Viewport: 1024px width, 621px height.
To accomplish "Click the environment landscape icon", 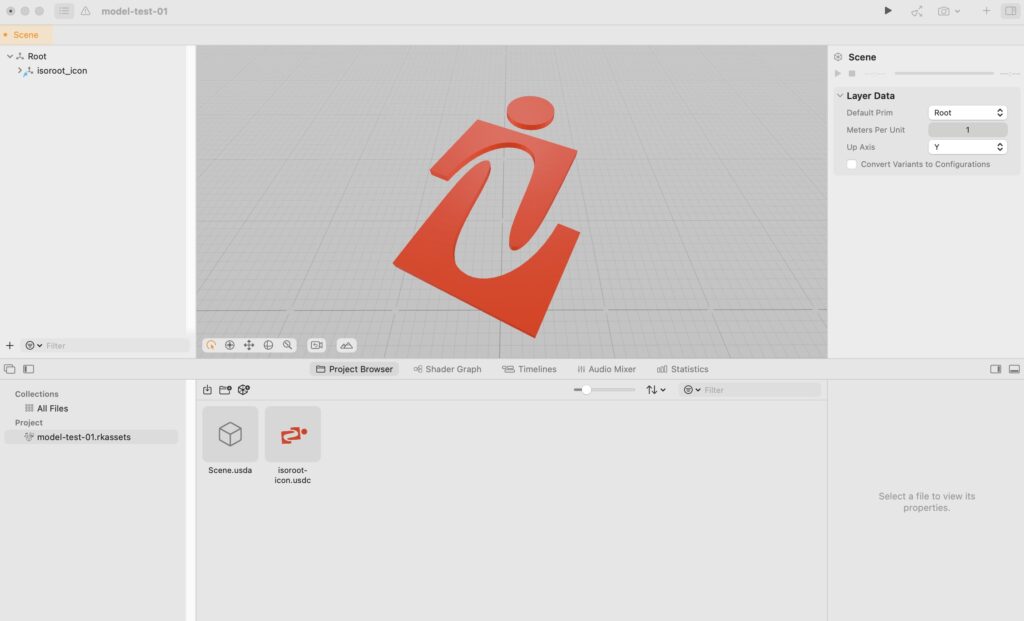I will tap(346, 345).
